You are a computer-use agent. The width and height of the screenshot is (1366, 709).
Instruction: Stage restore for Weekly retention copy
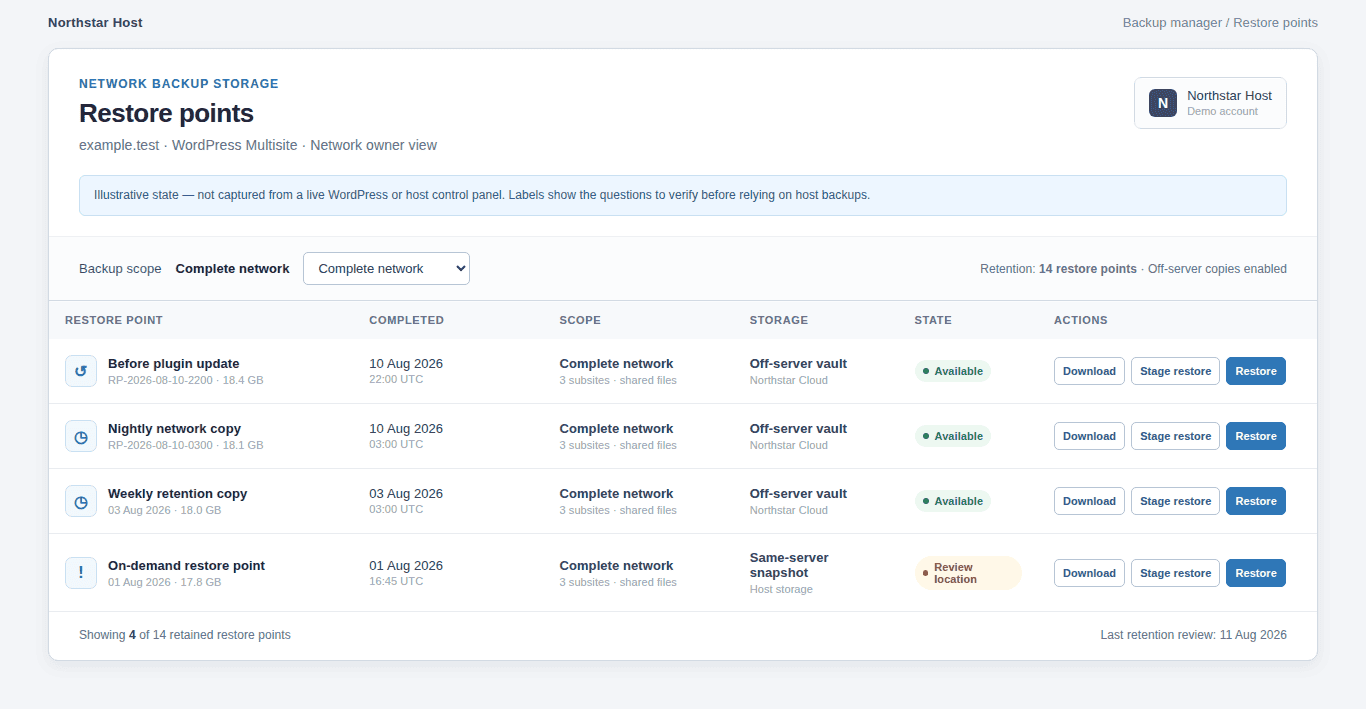(1175, 501)
